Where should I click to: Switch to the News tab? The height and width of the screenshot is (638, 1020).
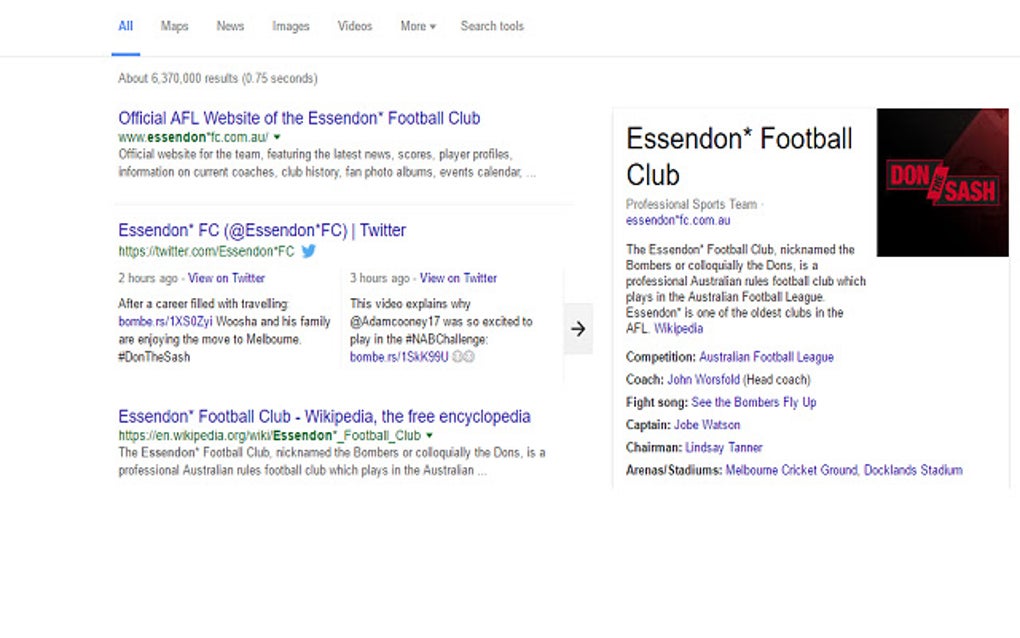(230, 26)
